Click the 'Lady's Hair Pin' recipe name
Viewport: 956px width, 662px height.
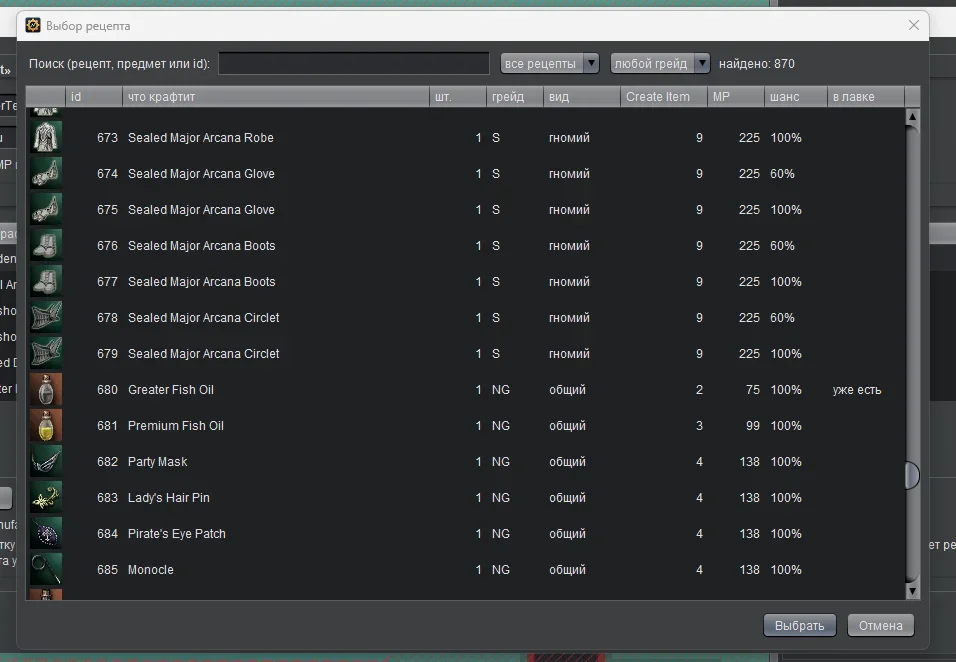(x=169, y=497)
